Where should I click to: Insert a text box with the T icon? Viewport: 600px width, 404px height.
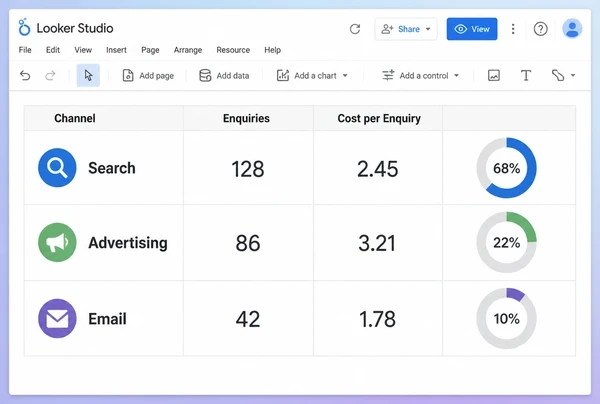[526, 75]
